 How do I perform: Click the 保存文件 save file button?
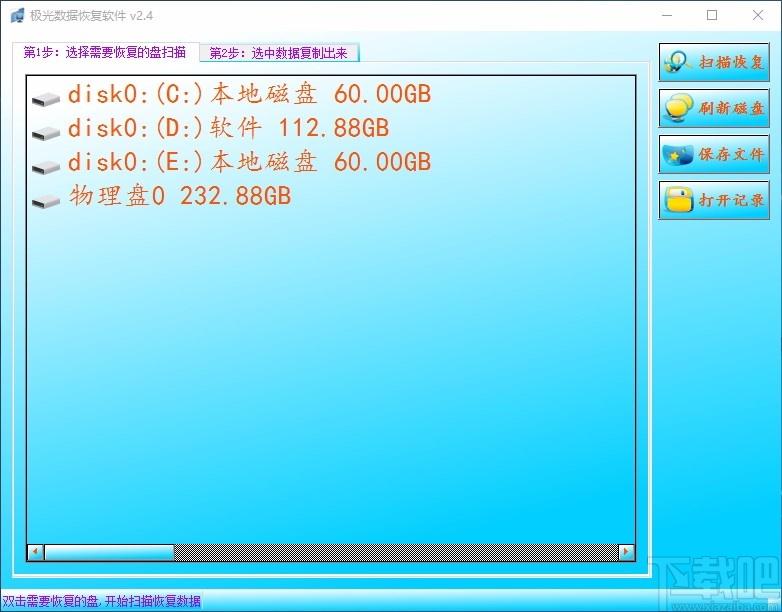pyautogui.click(x=714, y=154)
